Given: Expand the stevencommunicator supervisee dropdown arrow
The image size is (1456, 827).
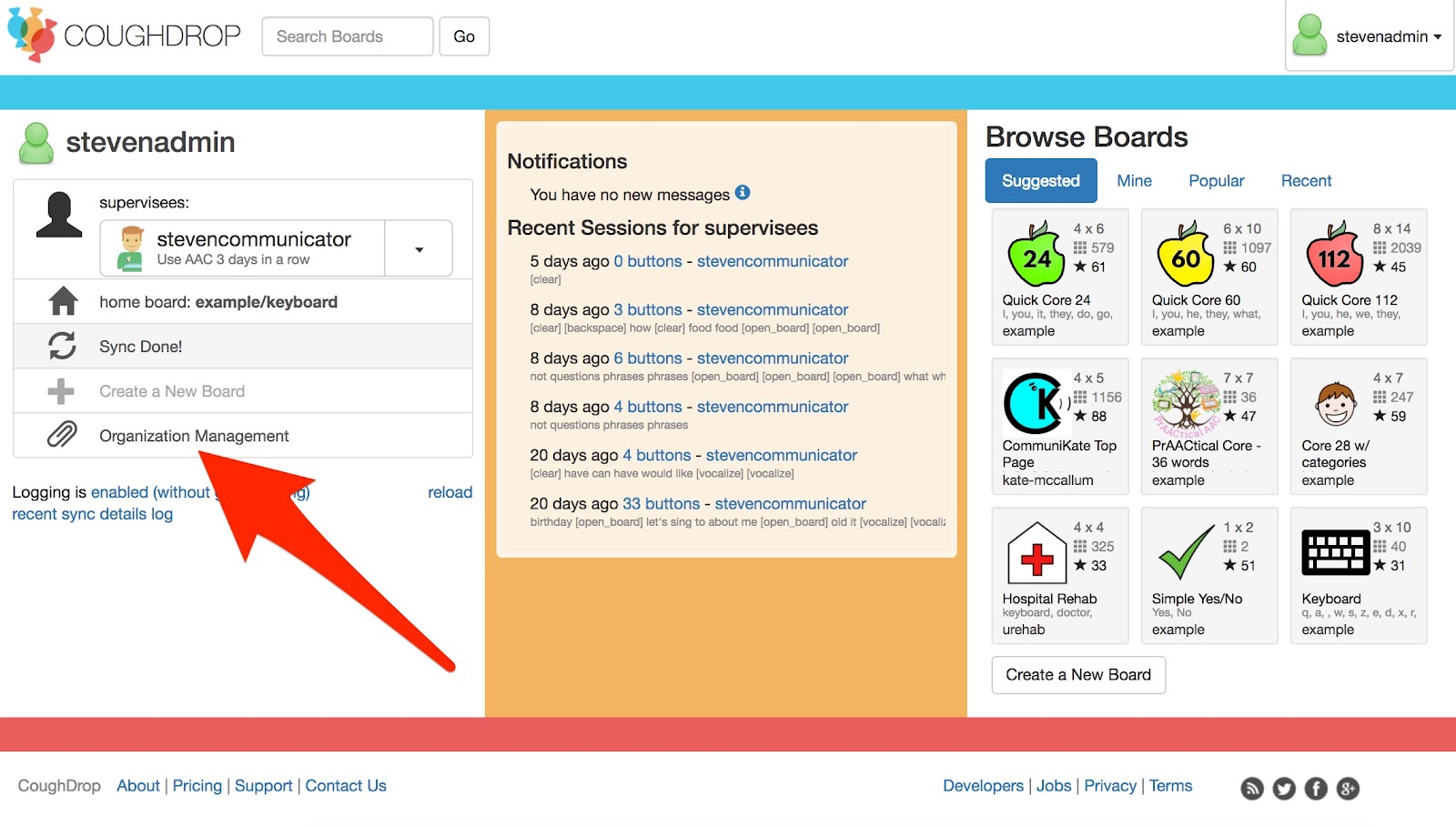Looking at the screenshot, I should pyautogui.click(x=419, y=248).
